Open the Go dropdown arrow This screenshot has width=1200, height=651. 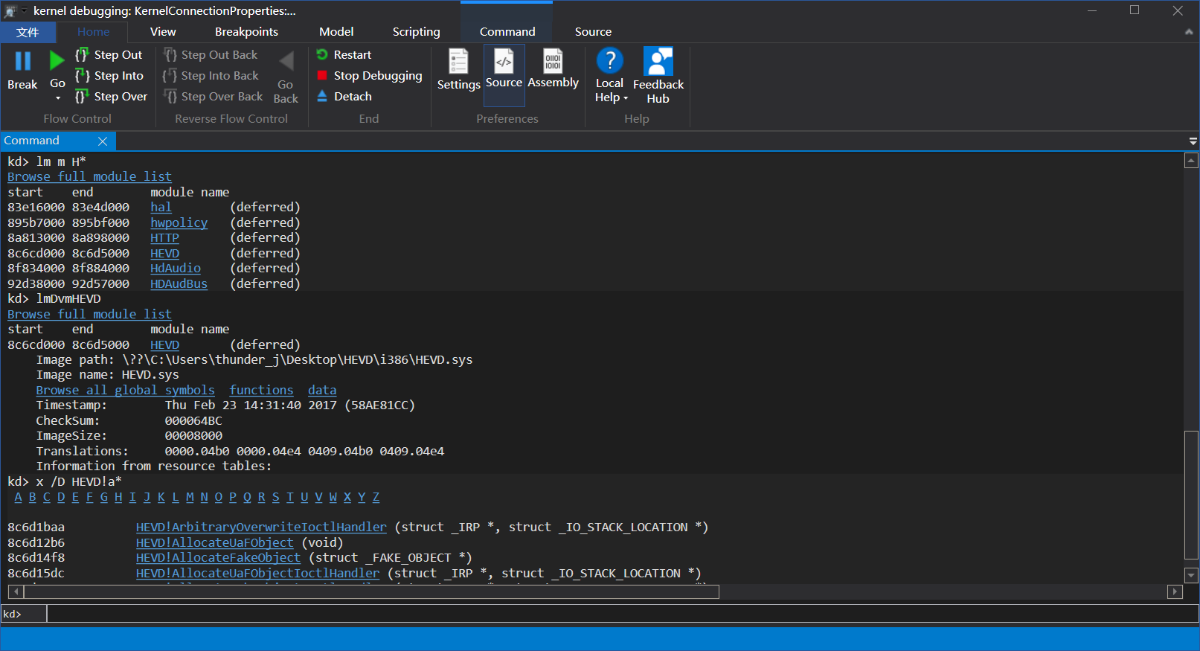coord(57,98)
